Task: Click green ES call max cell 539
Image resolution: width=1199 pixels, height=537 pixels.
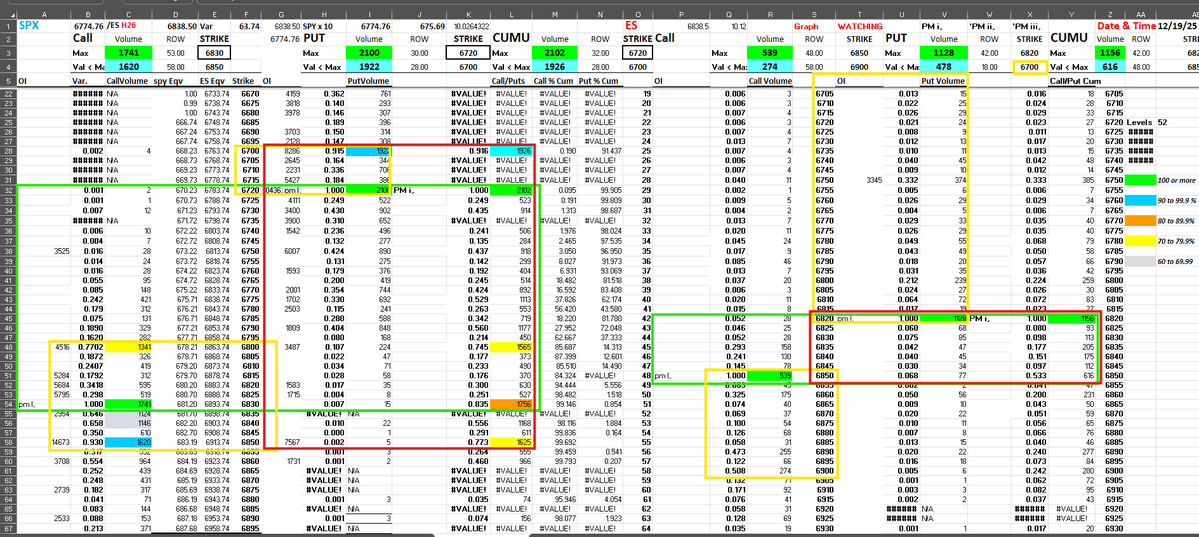Action: pyautogui.click(x=770, y=53)
